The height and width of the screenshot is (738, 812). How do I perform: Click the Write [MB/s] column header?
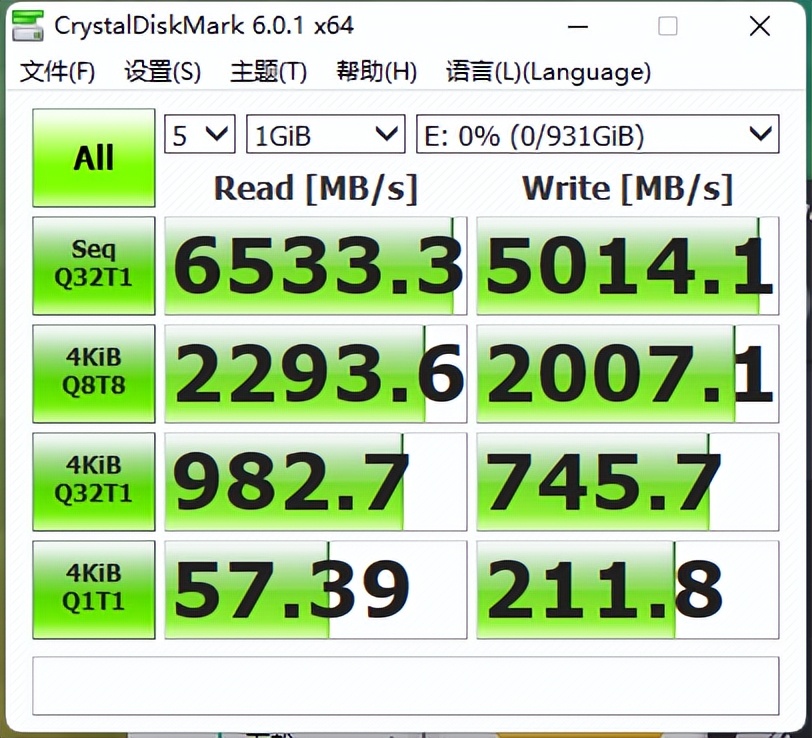click(628, 189)
